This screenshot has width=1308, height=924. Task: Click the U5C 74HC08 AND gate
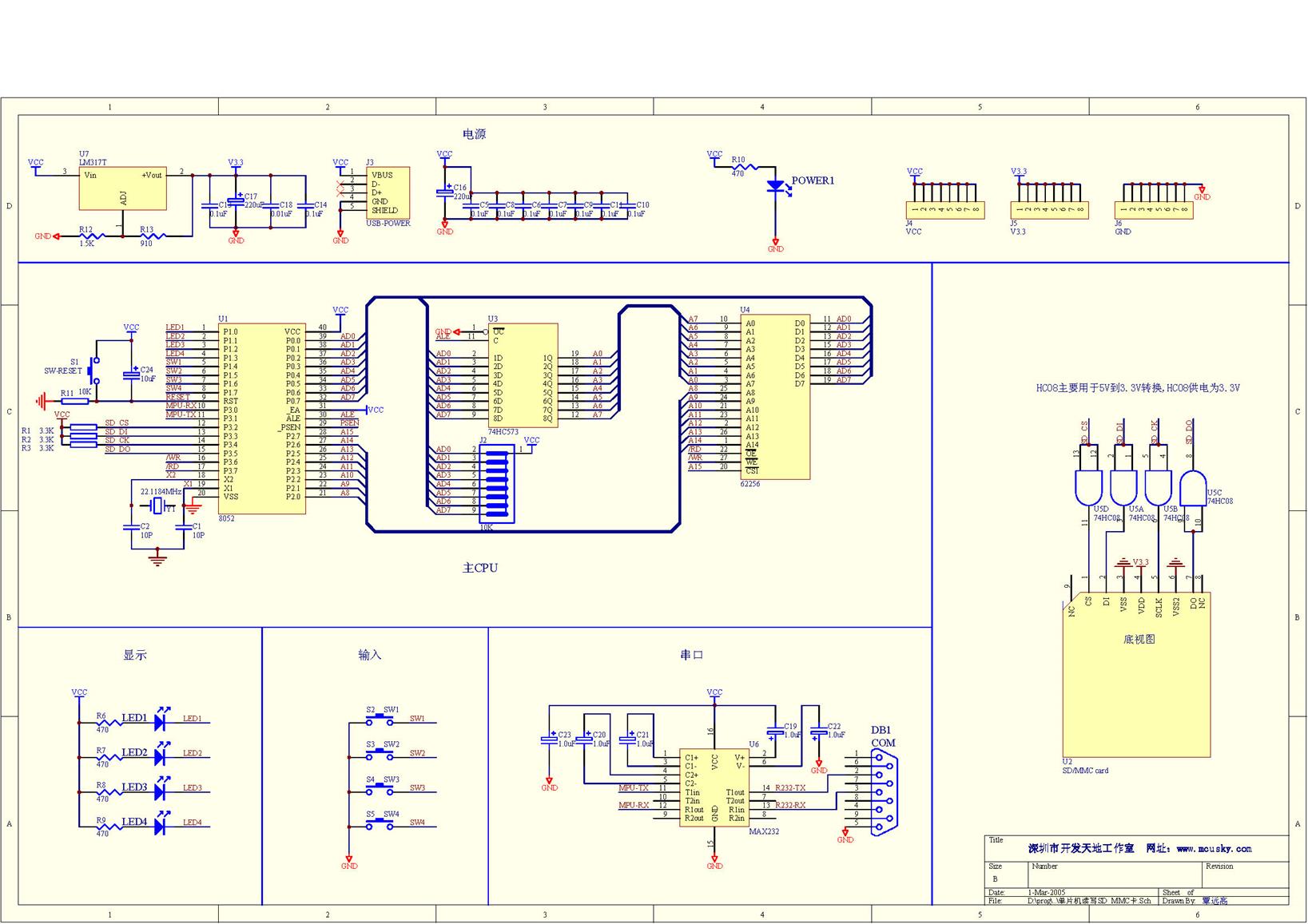click(1194, 488)
